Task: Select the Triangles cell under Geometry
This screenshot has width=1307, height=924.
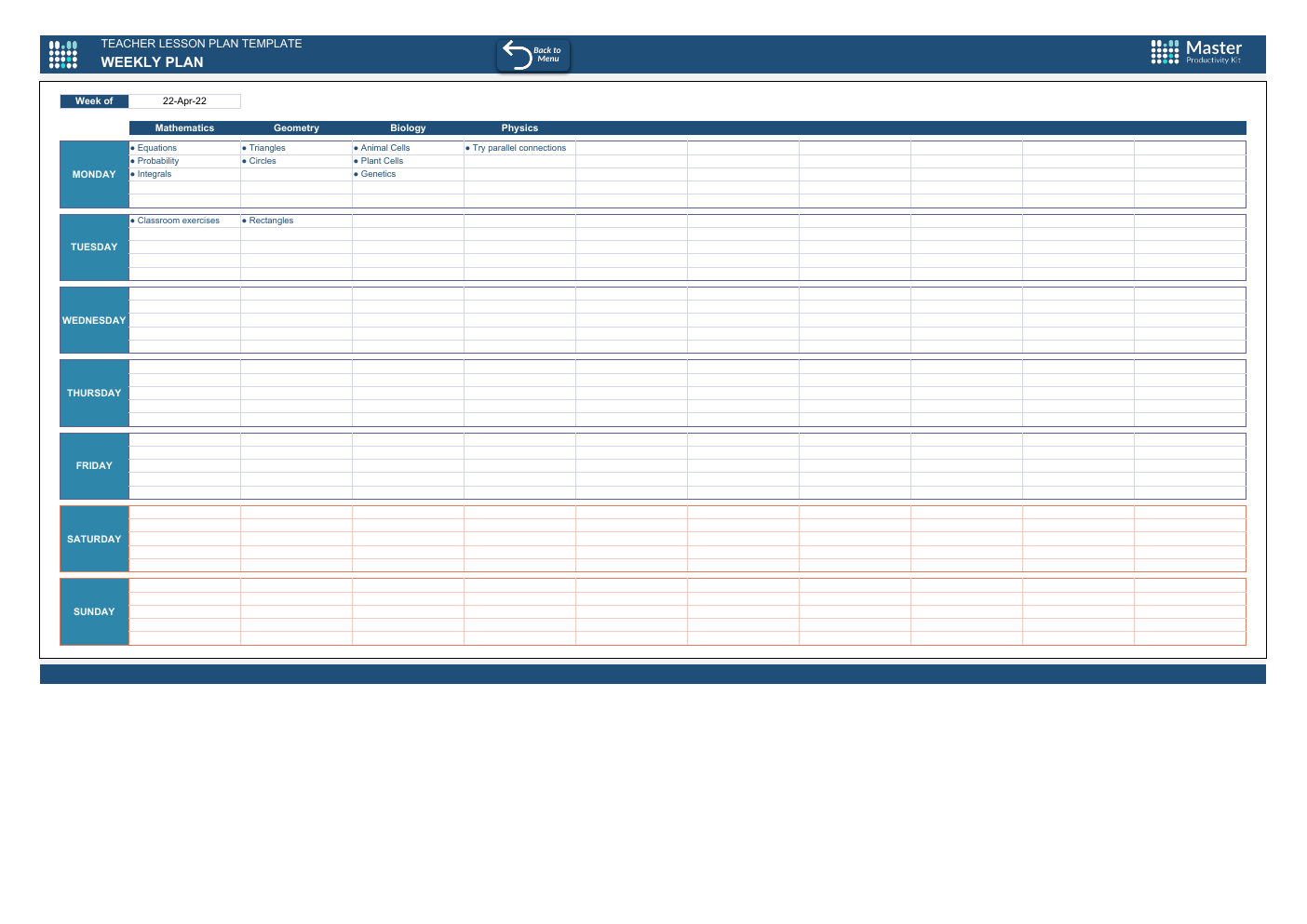Action: coord(296,148)
